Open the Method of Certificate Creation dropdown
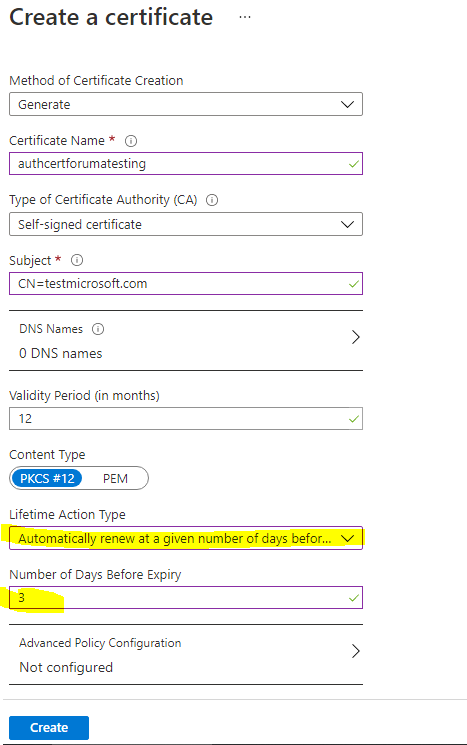The height and width of the screenshot is (745, 467). (186, 104)
